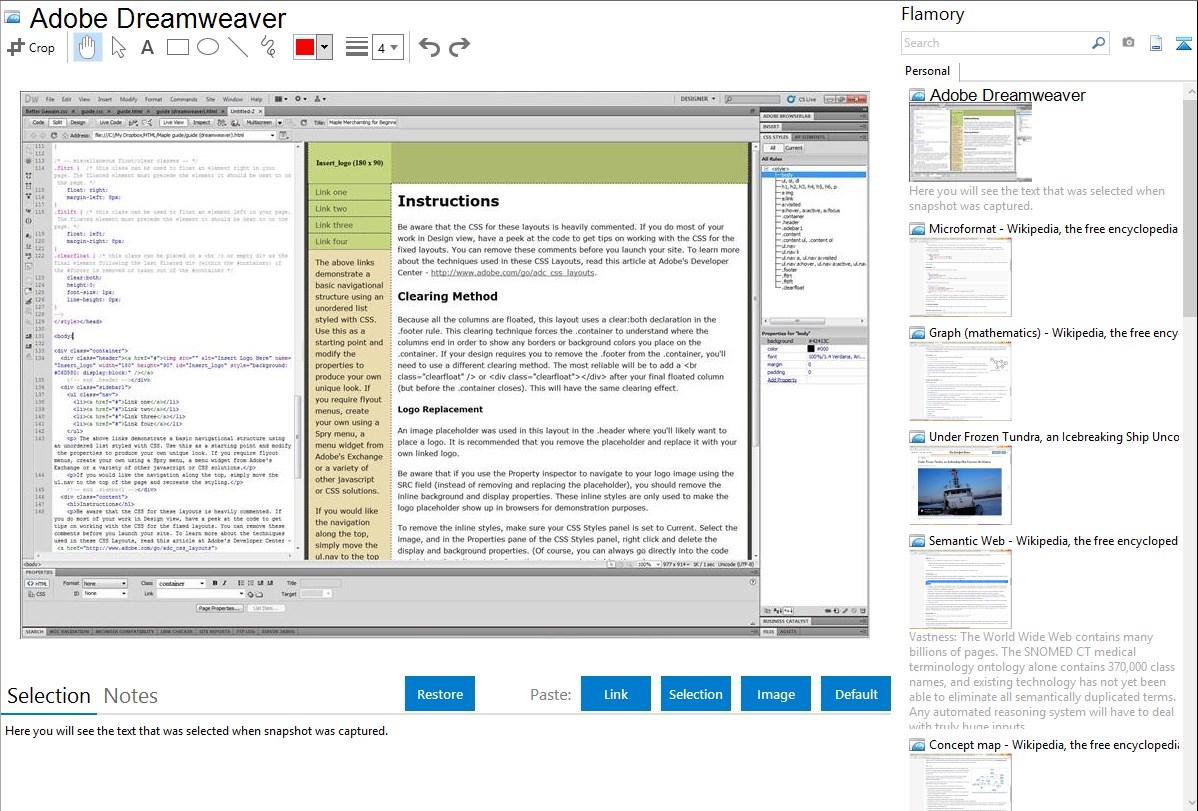Open the color picker dropdown arrow
The image size is (1198, 811).
coord(324,47)
